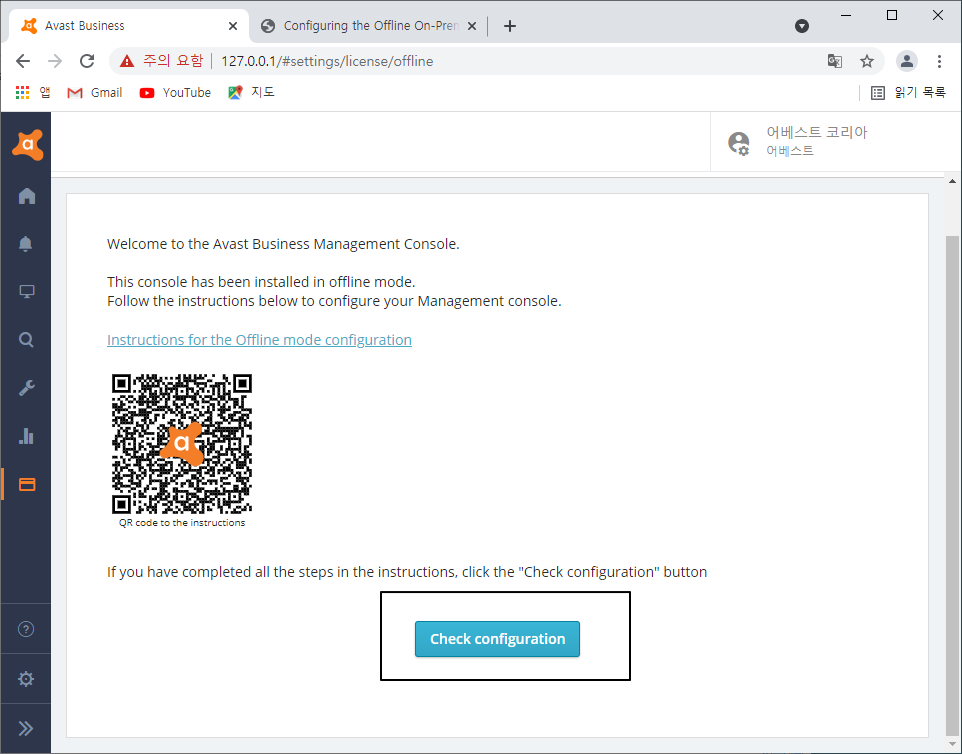Click the page scrollbar up arrow
Viewport: 962px width, 754px height.
(952, 181)
